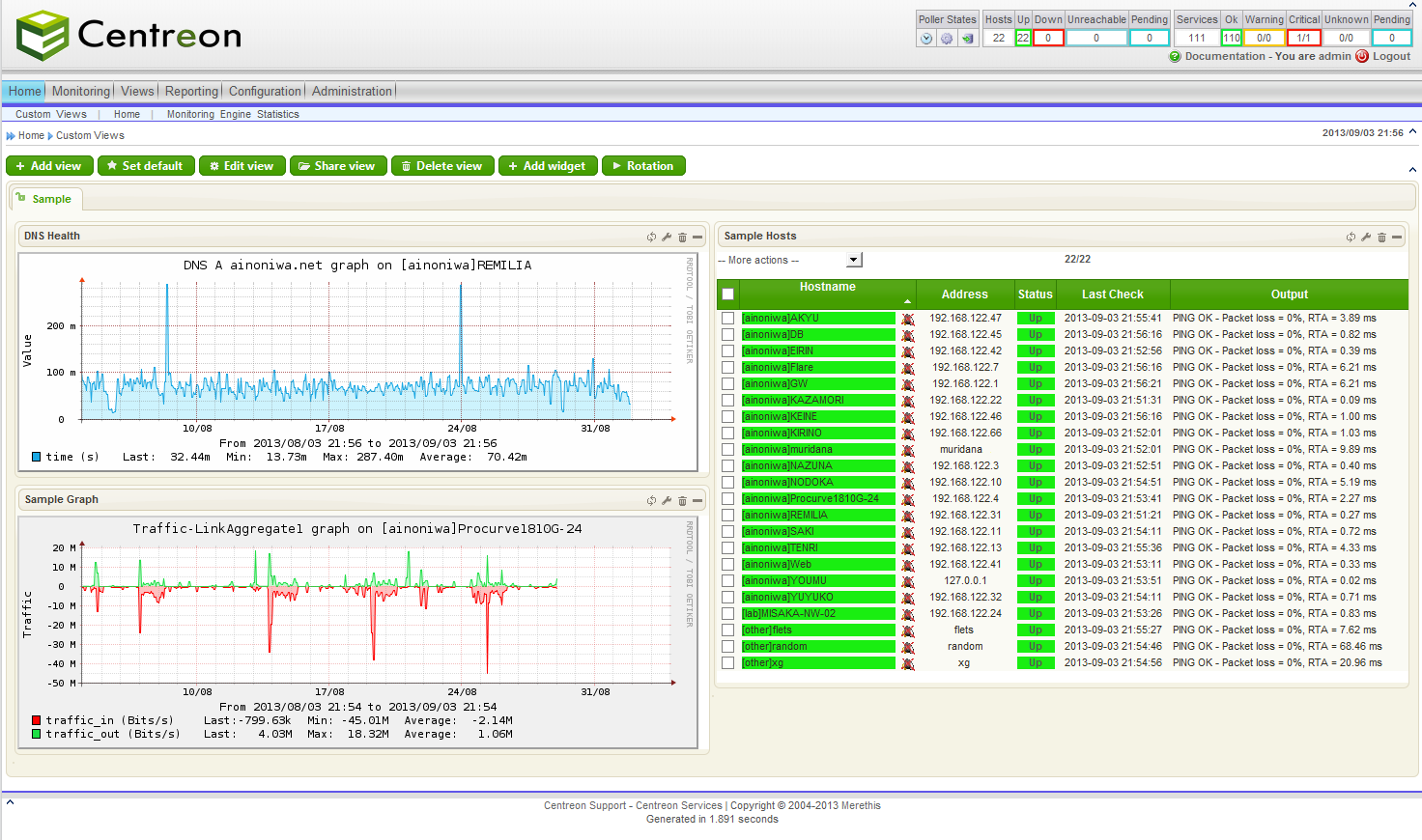The image size is (1422, 840).
Task: Open the clock icon under Poller States
Action: point(926,38)
